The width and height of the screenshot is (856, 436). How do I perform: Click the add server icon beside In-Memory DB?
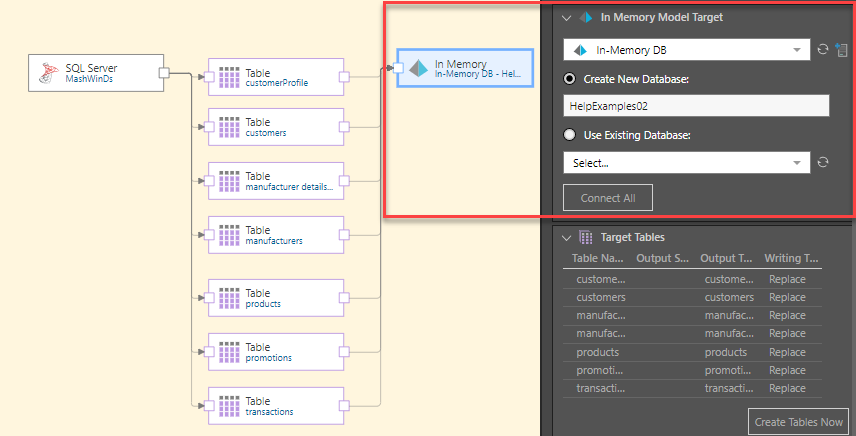point(841,49)
